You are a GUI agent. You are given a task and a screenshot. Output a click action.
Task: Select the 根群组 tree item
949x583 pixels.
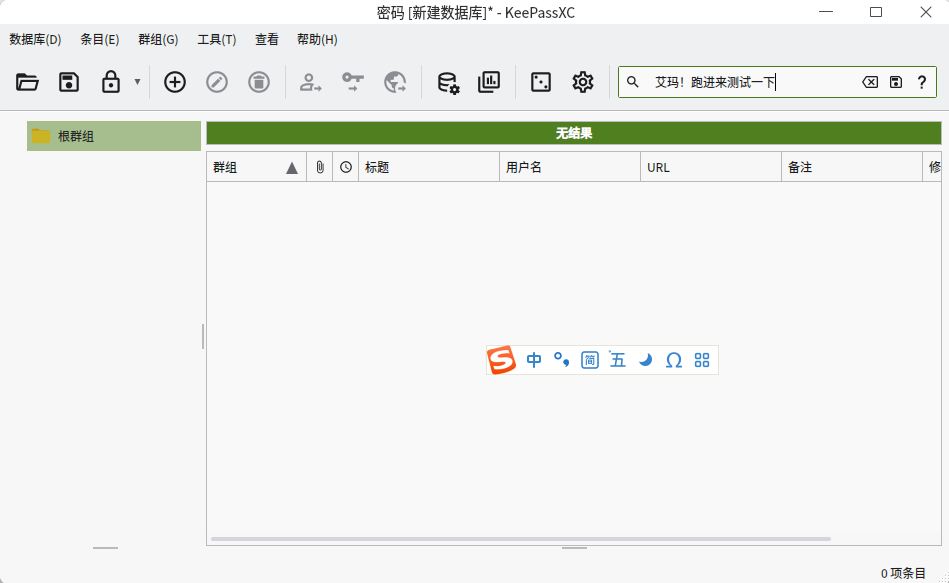(x=114, y=136)
